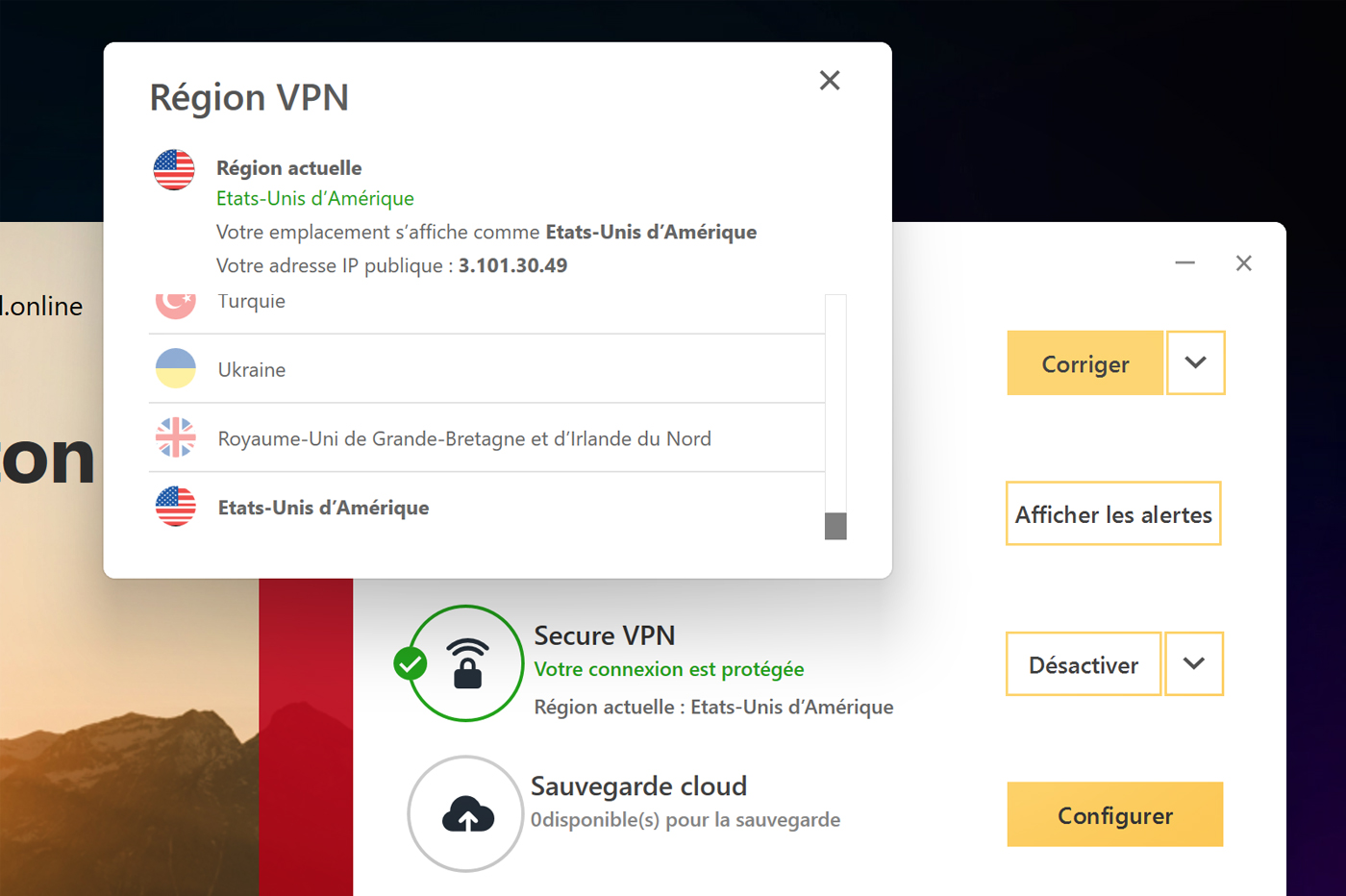The height and width of the screenshot is (896, 1346).
Task: Click Désactiver to turn off VPN
Action: click(x=1084, y=664)
